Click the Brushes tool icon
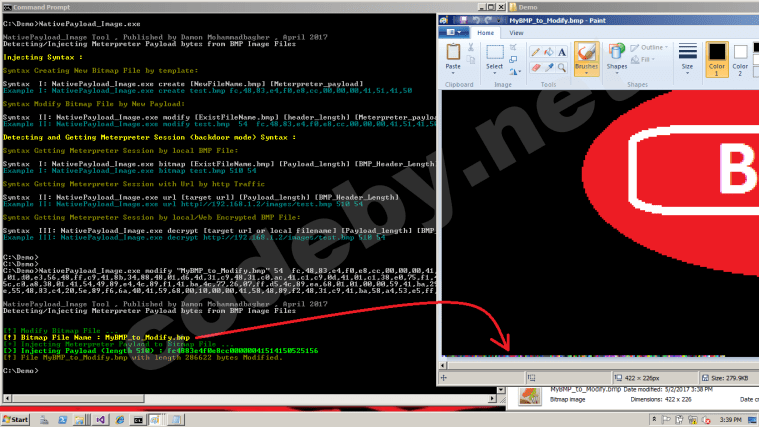 pos(586,52)
